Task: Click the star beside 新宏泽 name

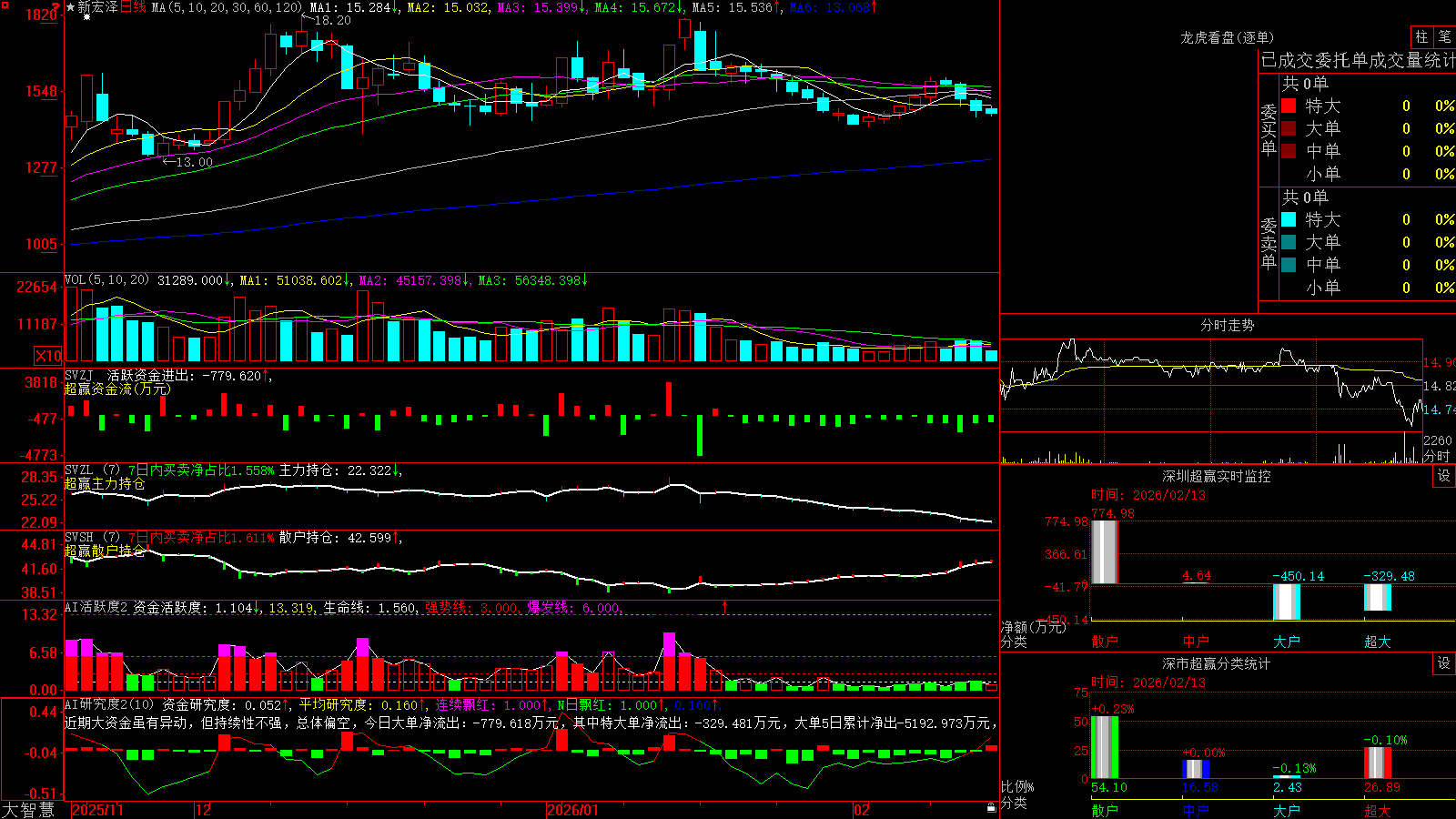Action: [x=70, y=7]
